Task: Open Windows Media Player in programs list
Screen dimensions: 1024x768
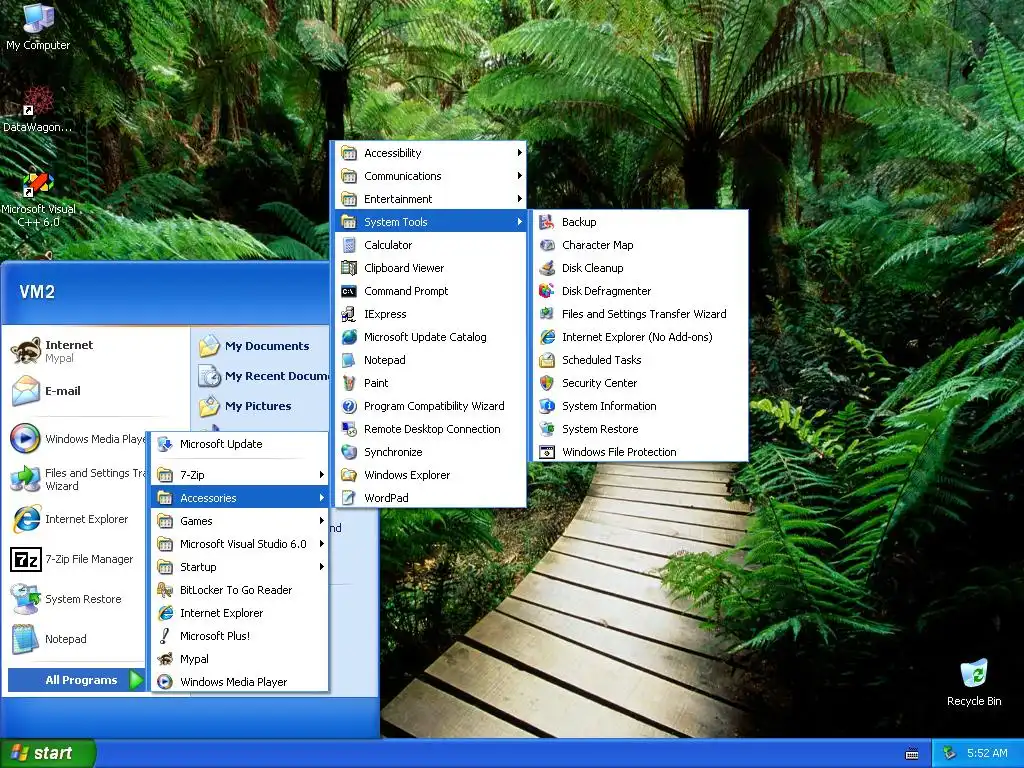Action: 240,682
